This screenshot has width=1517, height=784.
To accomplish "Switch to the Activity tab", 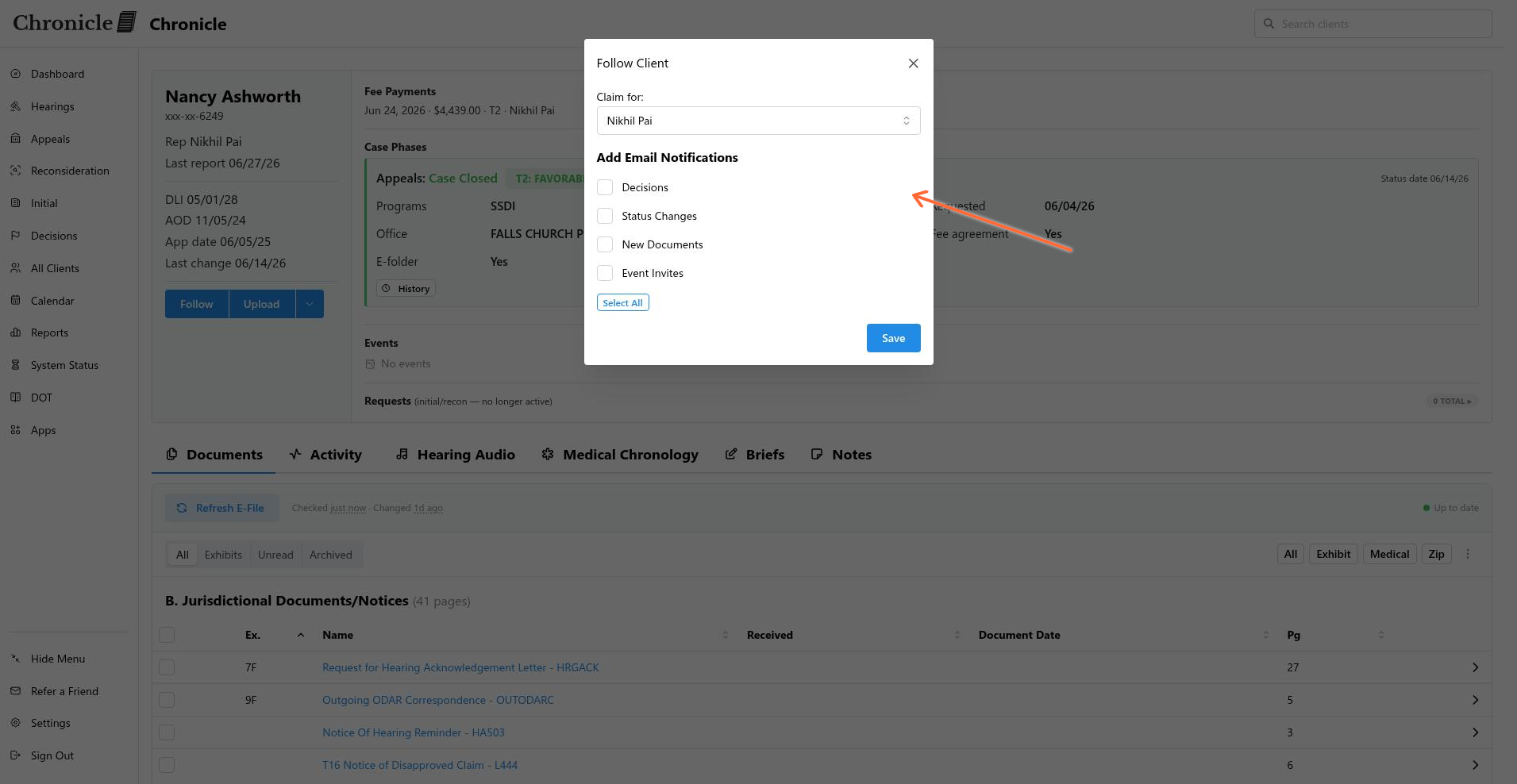I will point(325,455).
